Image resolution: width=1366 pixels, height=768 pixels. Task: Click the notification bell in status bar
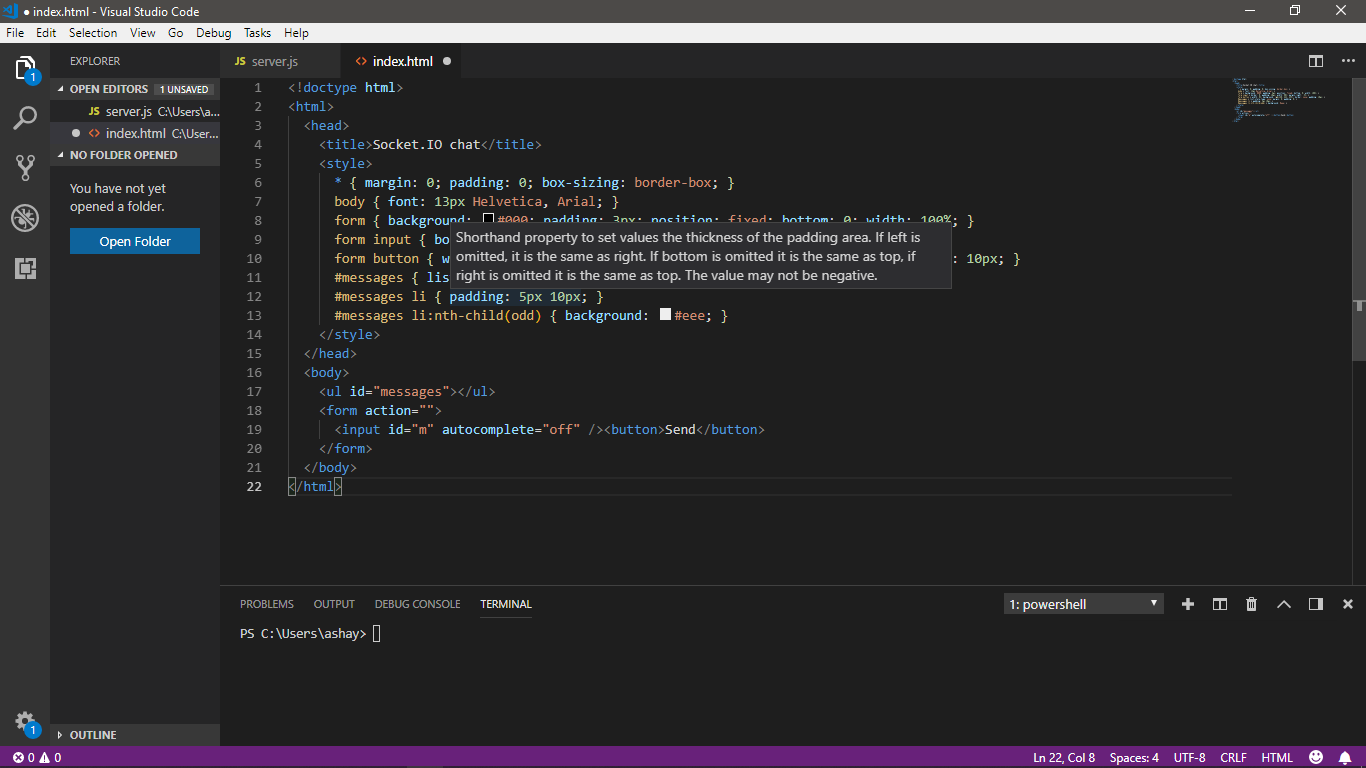[1344, 757]
